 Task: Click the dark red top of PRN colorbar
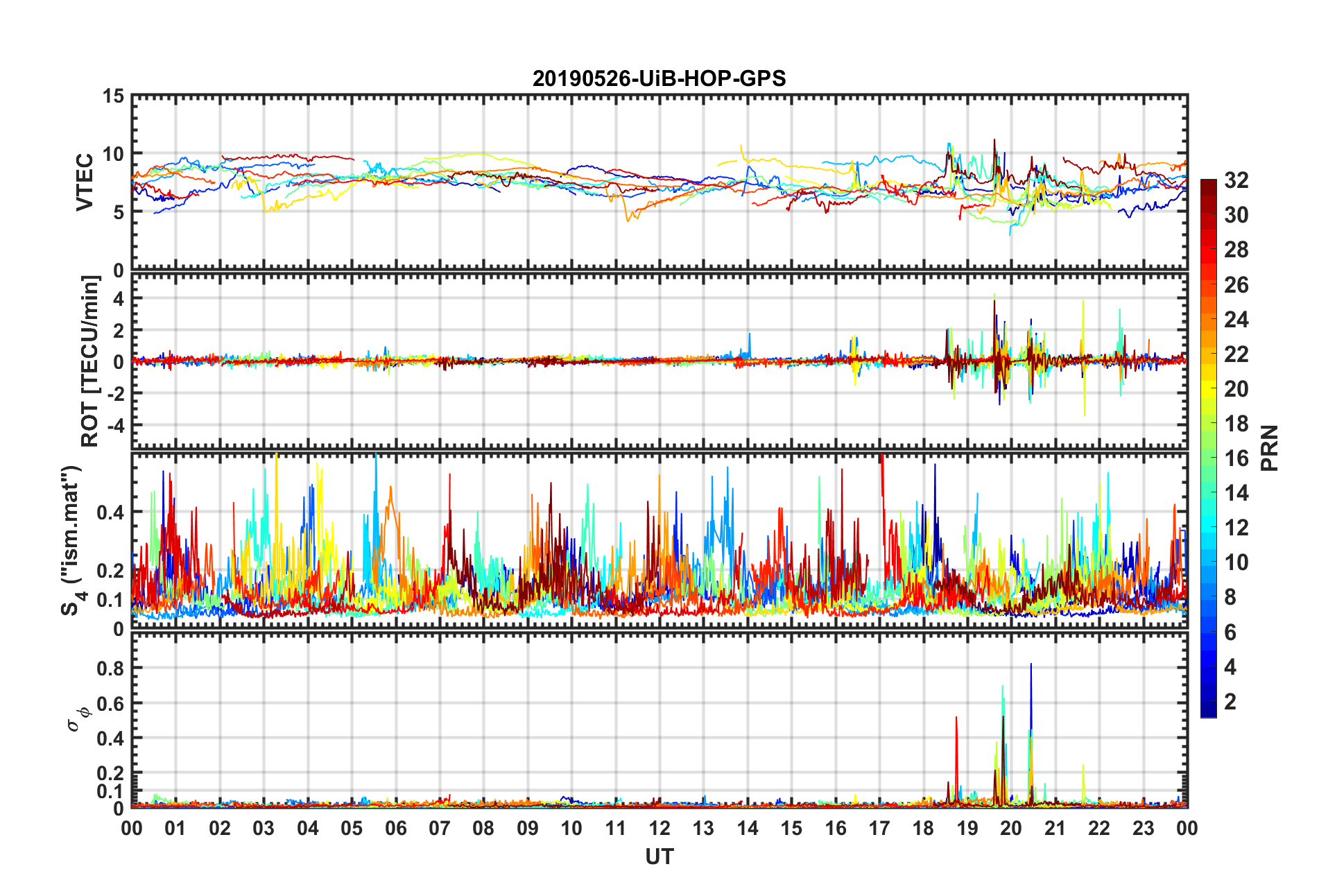[x=1208, y=186]
